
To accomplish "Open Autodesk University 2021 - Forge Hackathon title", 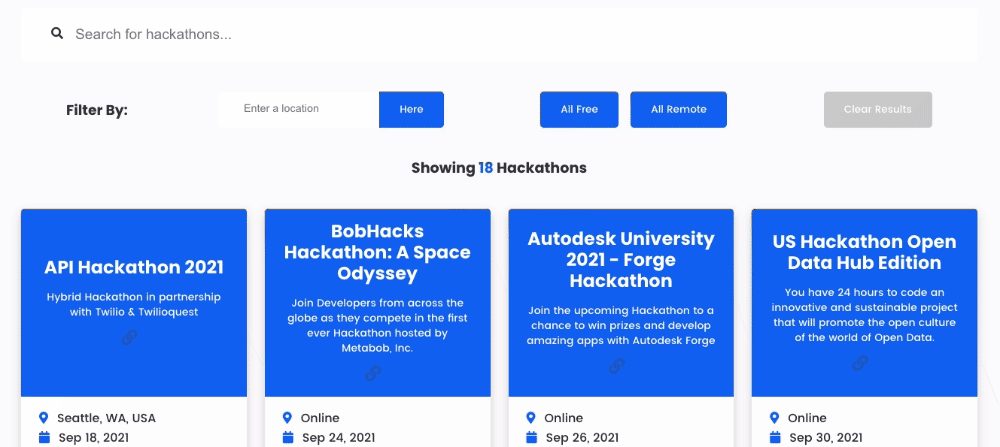I will tap(621, 260).
